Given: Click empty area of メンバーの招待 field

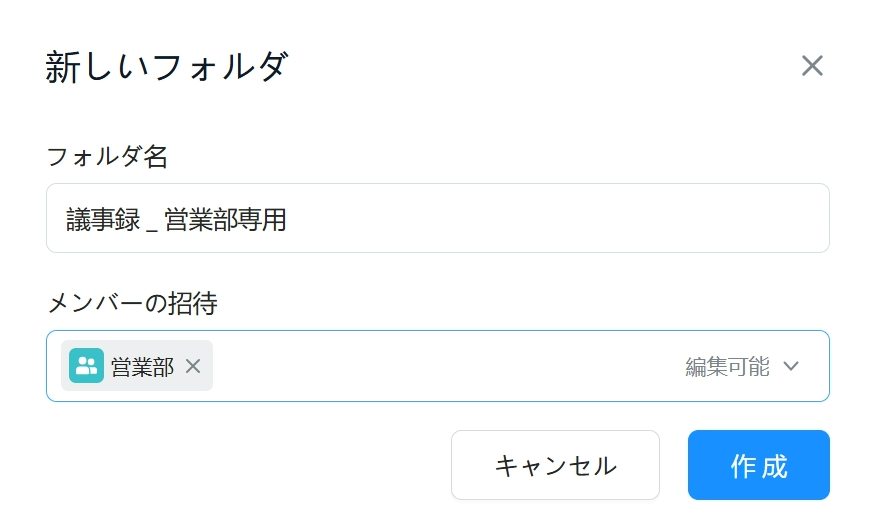Looking at the screenshot, I should (444, 366).
